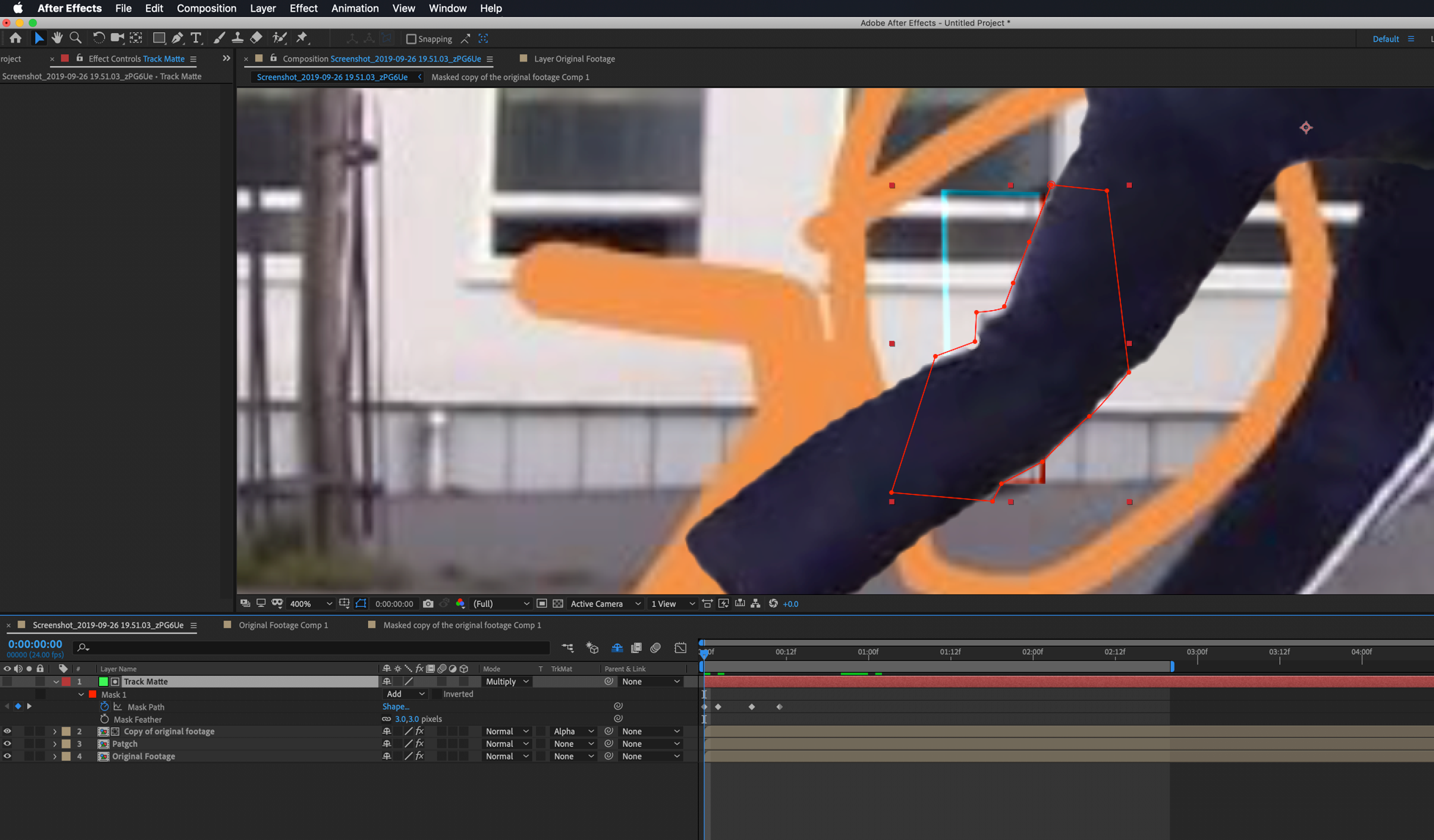
Task: Click the Shape... link for Mask Path
Action: [396, 707]
